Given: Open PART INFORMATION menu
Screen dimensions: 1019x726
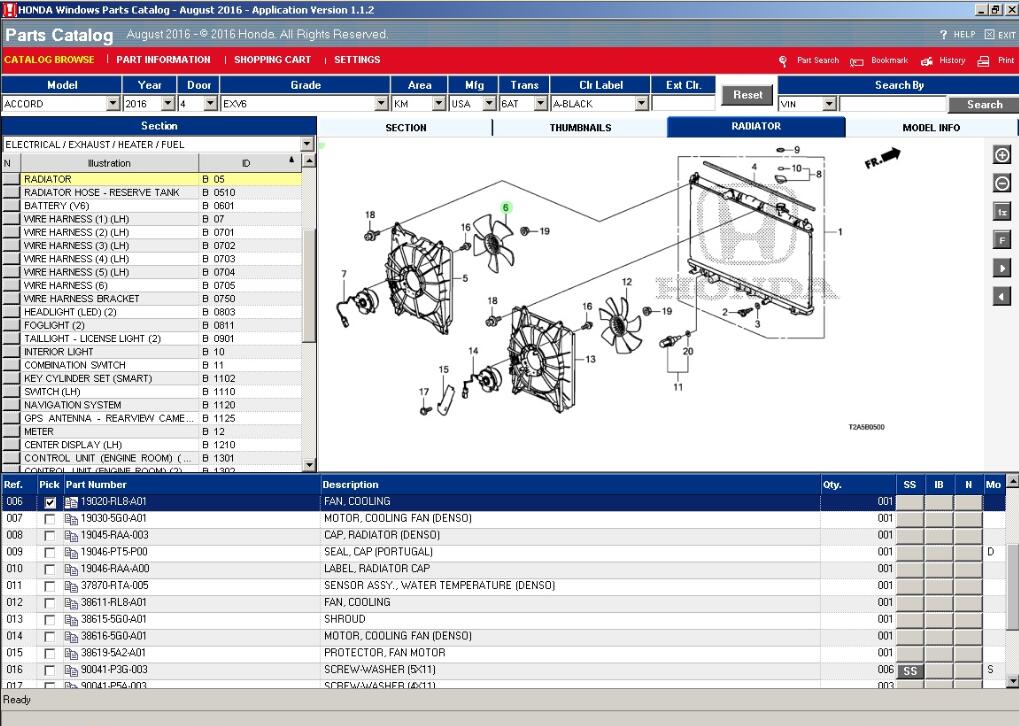Looking at the screenshot, I should click(163, 60).
